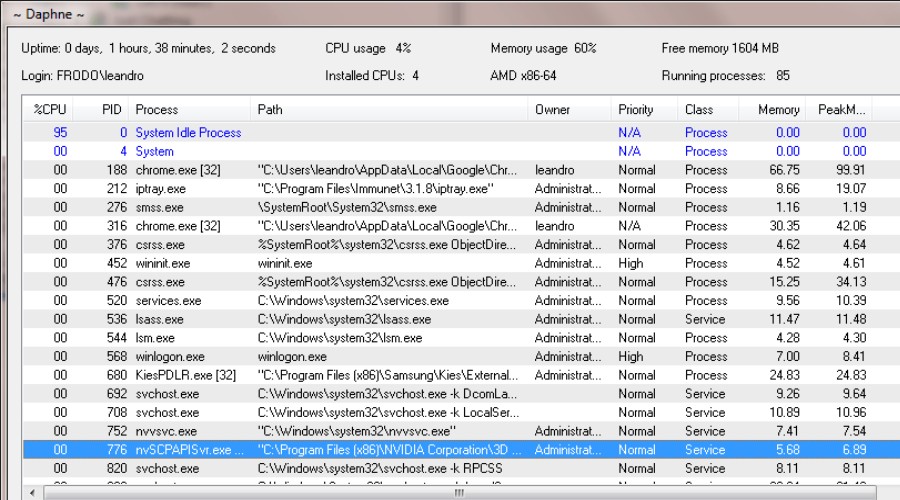Image resolution: width=900 pixels, height=500 pixels.
Task: Click the leandro owner of PID 188
Action: pyautogui.click(x=554, y=170)
